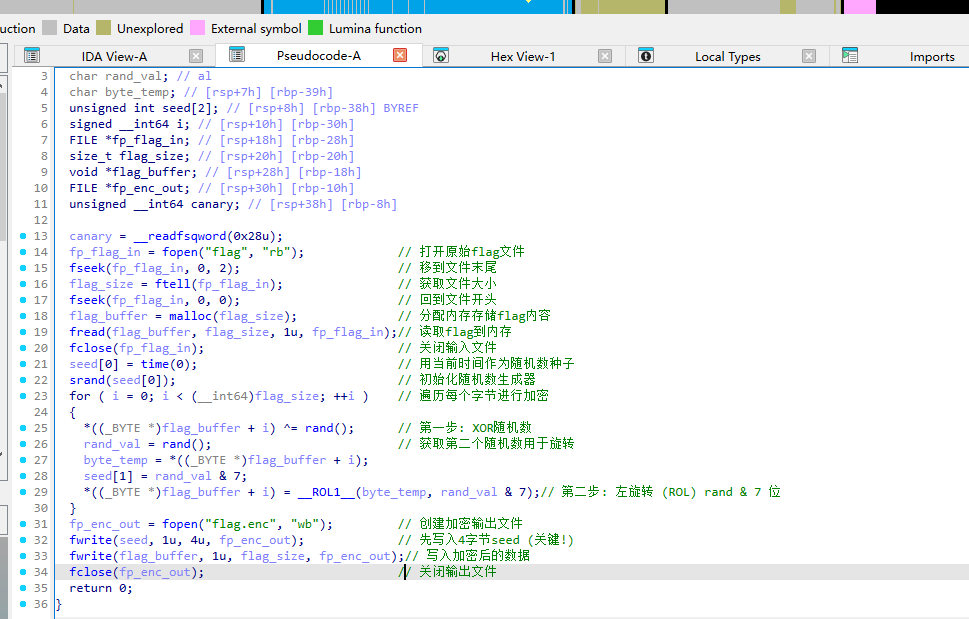Image resolution: width=969 pixels, height=619 pixels.
Task: Click the Hex View-1 tab icon
Action: pyautogui.click(x=441, y=56)
